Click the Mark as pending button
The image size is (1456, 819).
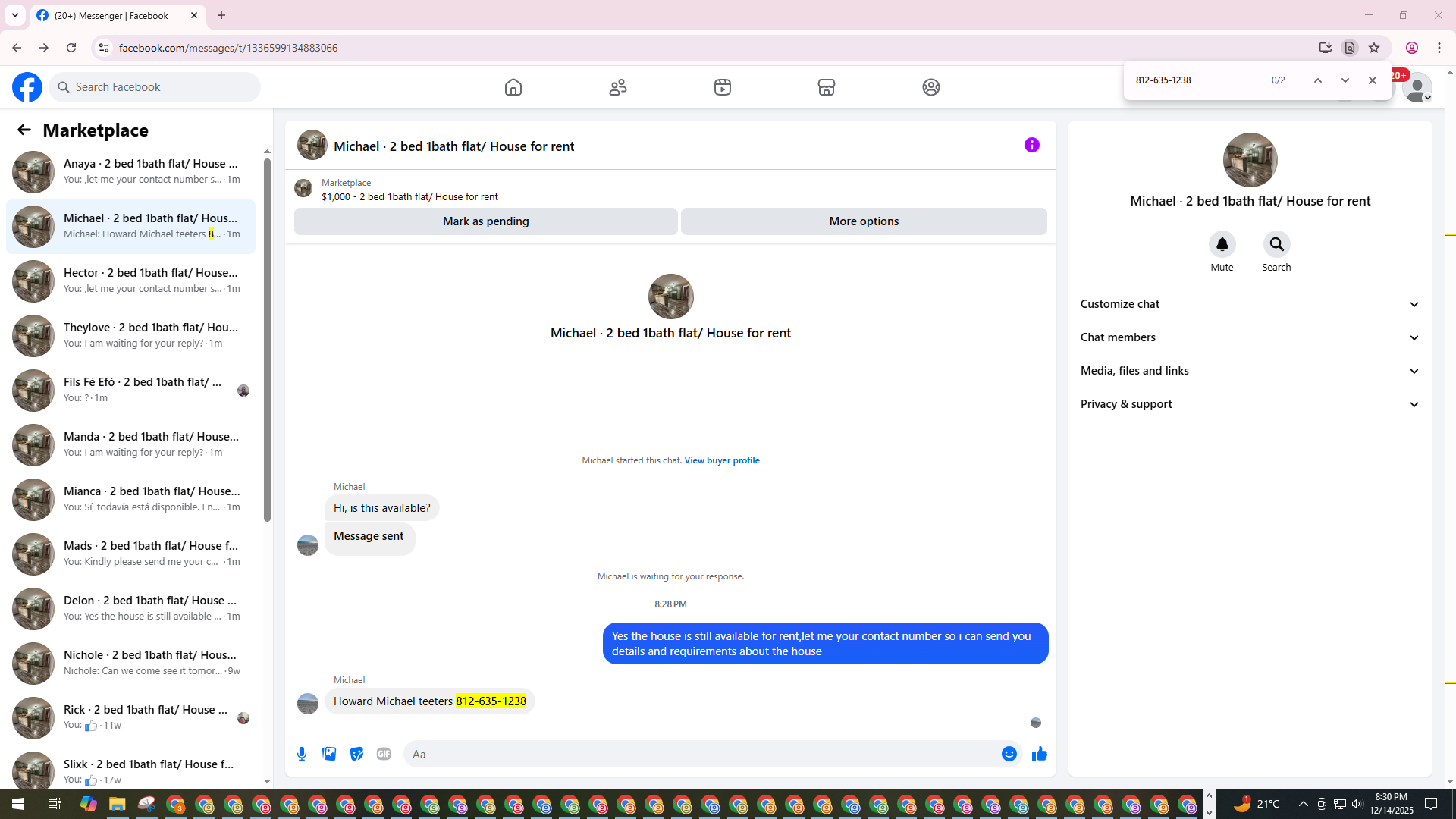(485, 221)
